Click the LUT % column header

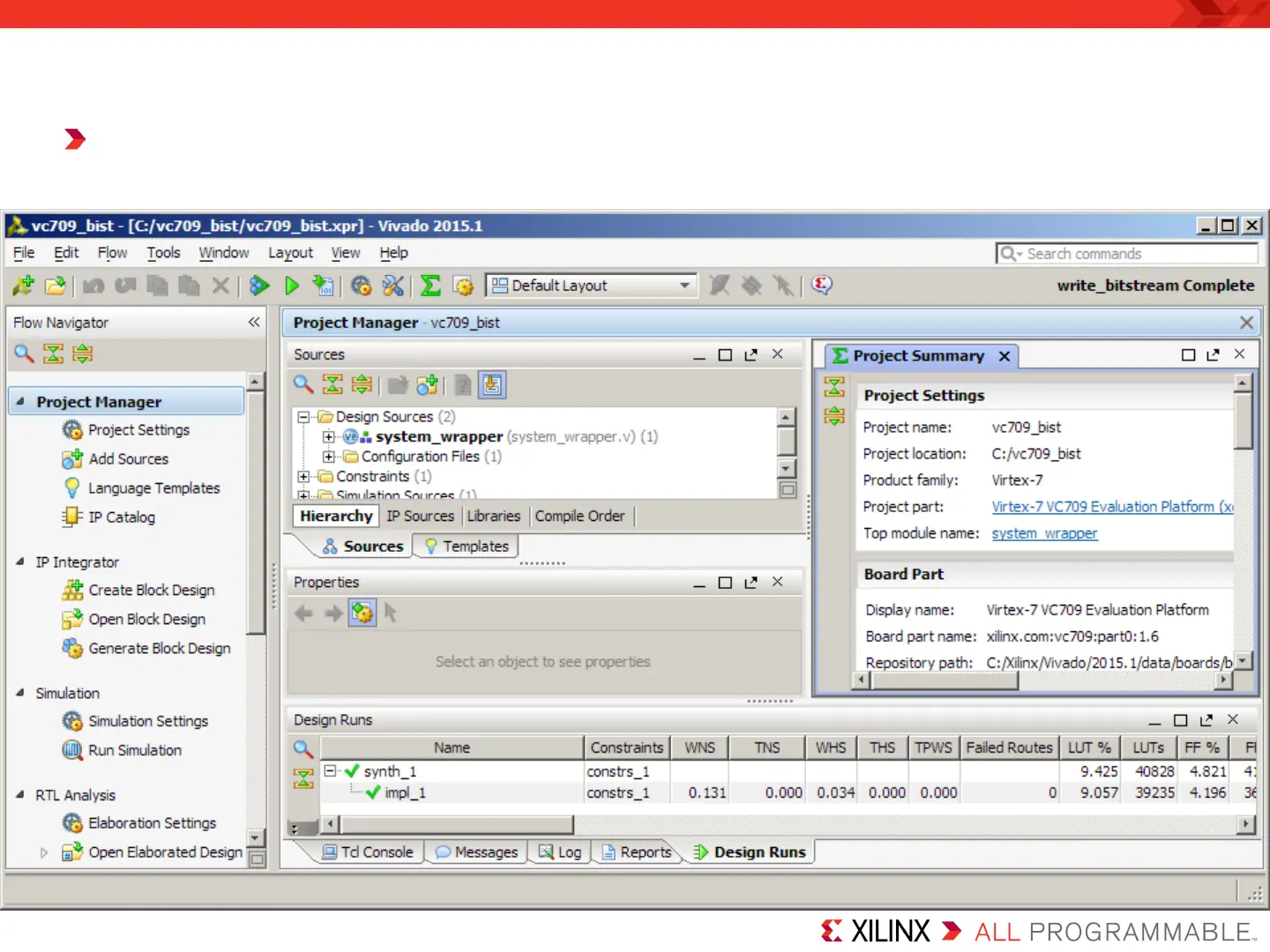point(1089,747)
